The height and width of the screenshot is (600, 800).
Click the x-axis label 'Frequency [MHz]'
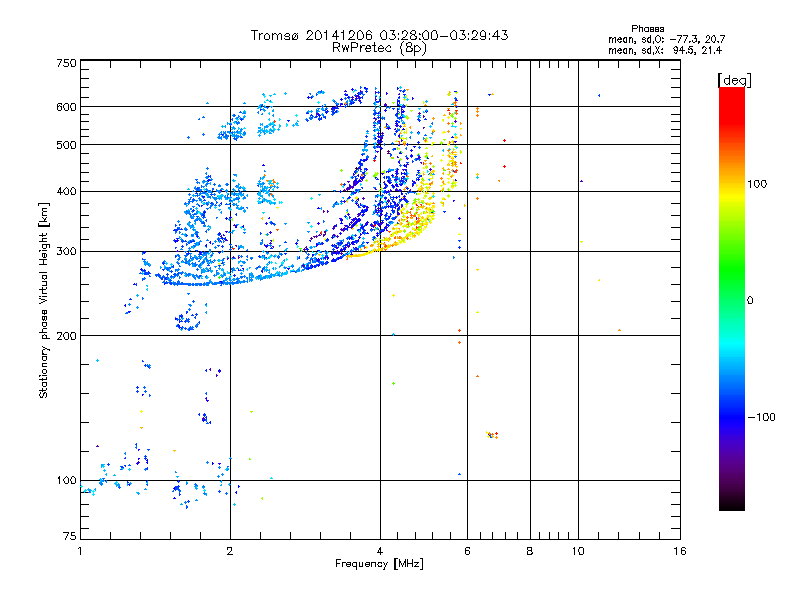coord(379,564)
